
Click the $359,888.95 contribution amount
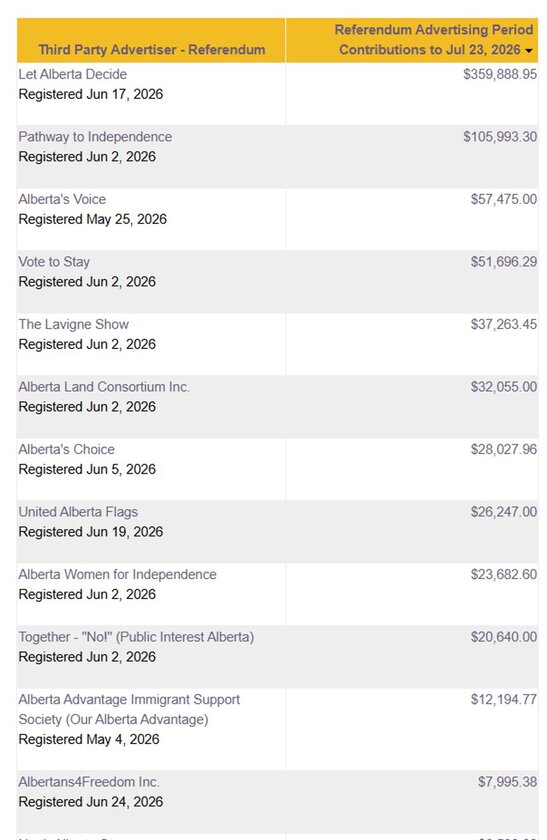pyautogui.click(x=500, y=74)
